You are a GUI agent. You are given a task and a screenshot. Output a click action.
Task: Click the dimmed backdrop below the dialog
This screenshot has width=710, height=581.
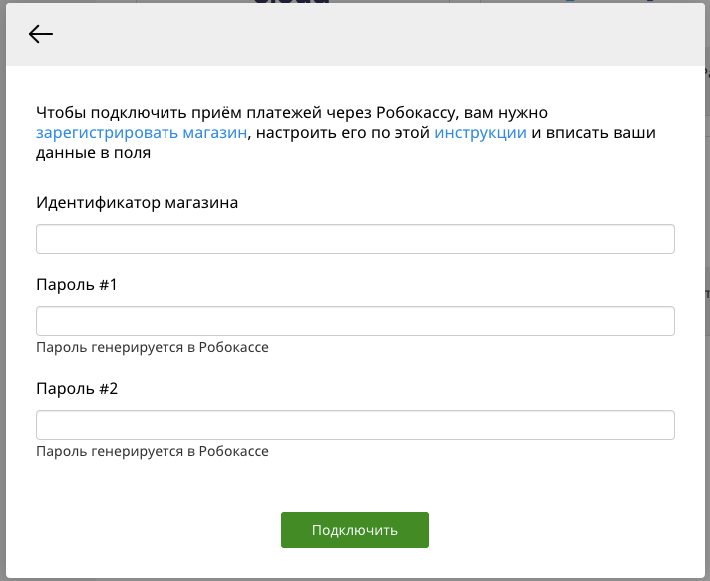pyautogui.click(x=355, y=580)
